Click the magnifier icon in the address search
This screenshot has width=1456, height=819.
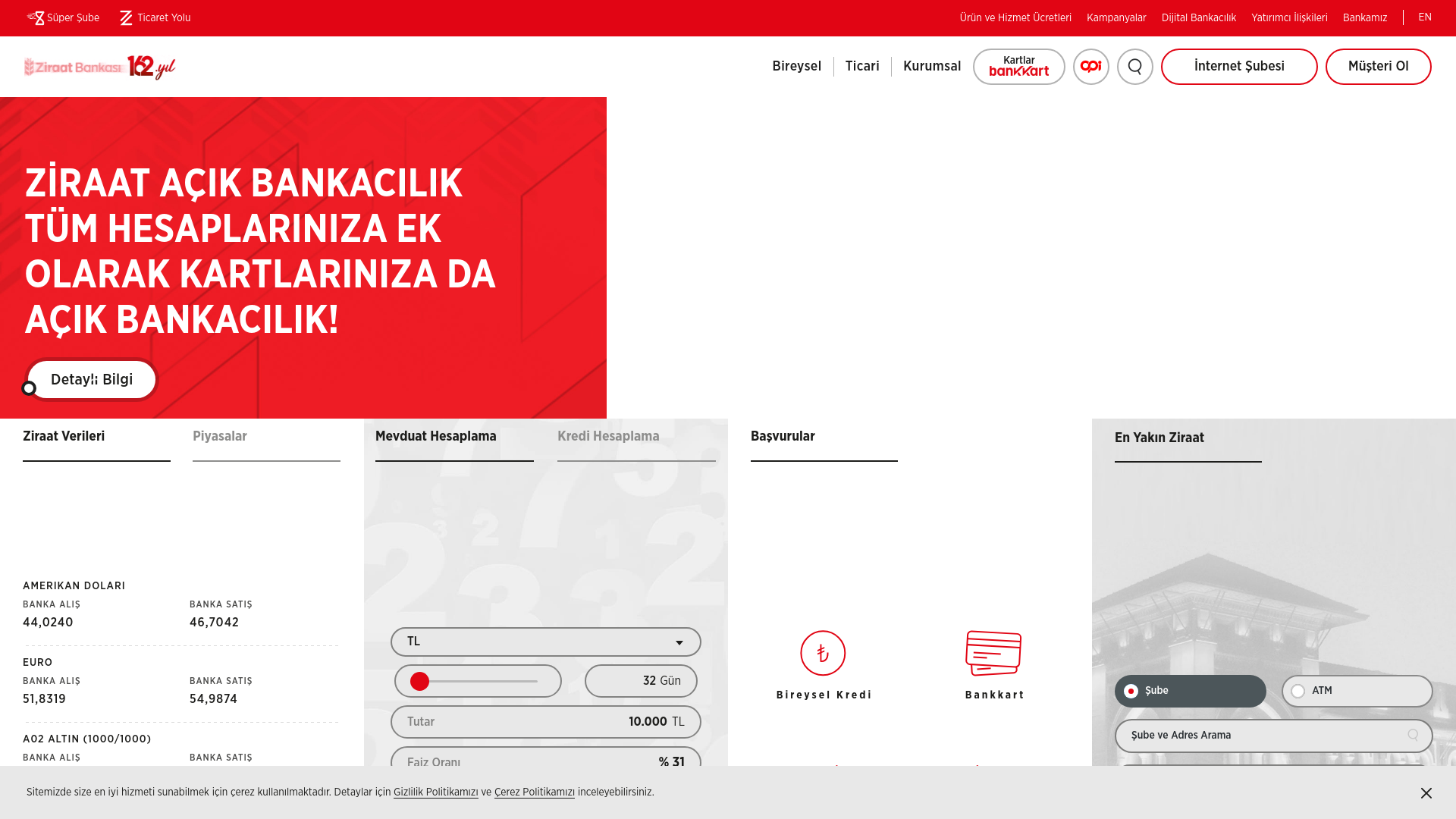(x=1413, y=735)
